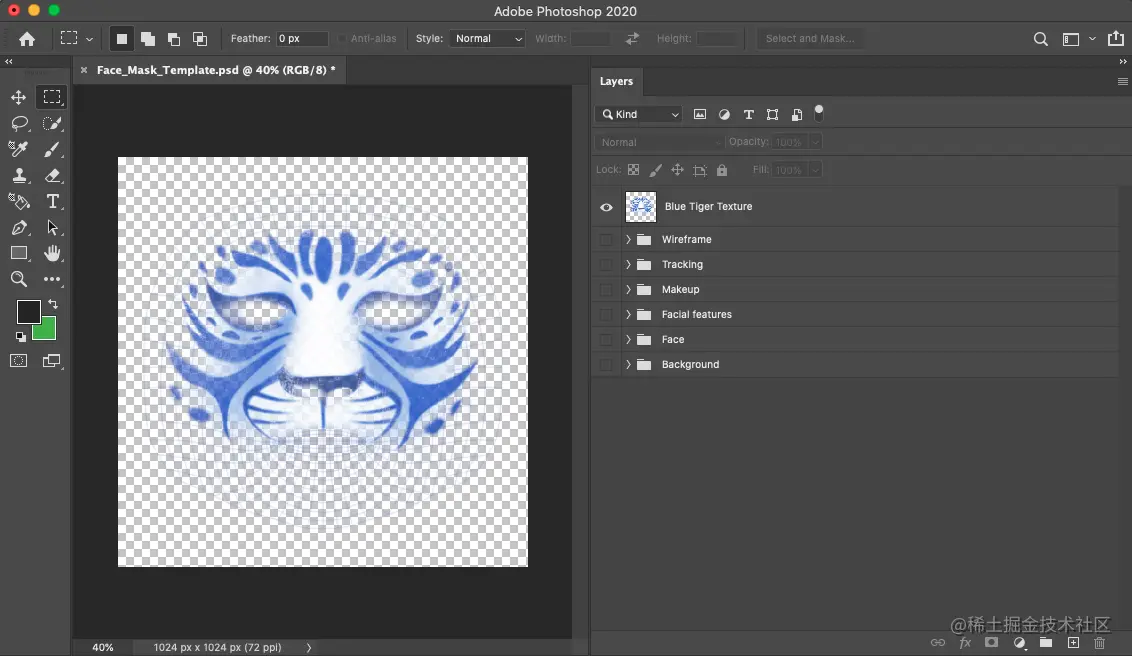This screenshot has width=1132, height=656.
Task: Create a new layer icon
Action: click(1074, 642)
